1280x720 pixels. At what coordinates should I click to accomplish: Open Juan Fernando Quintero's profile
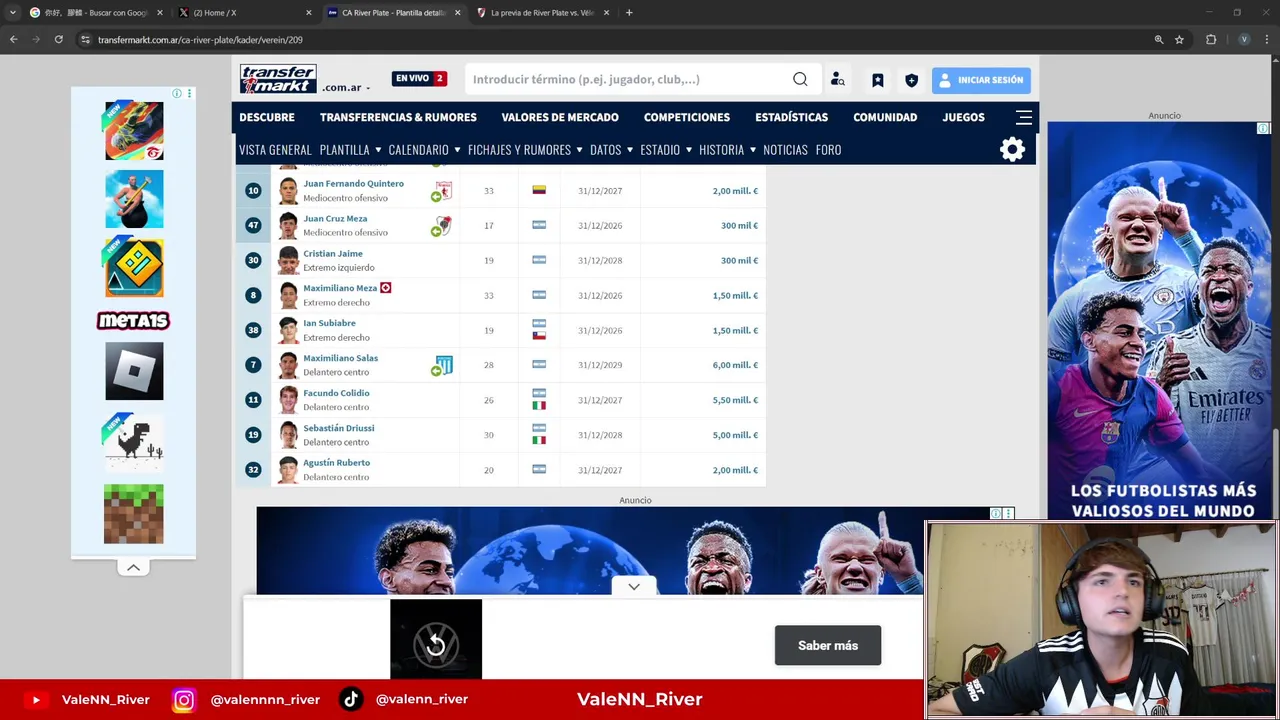(353, 184)
